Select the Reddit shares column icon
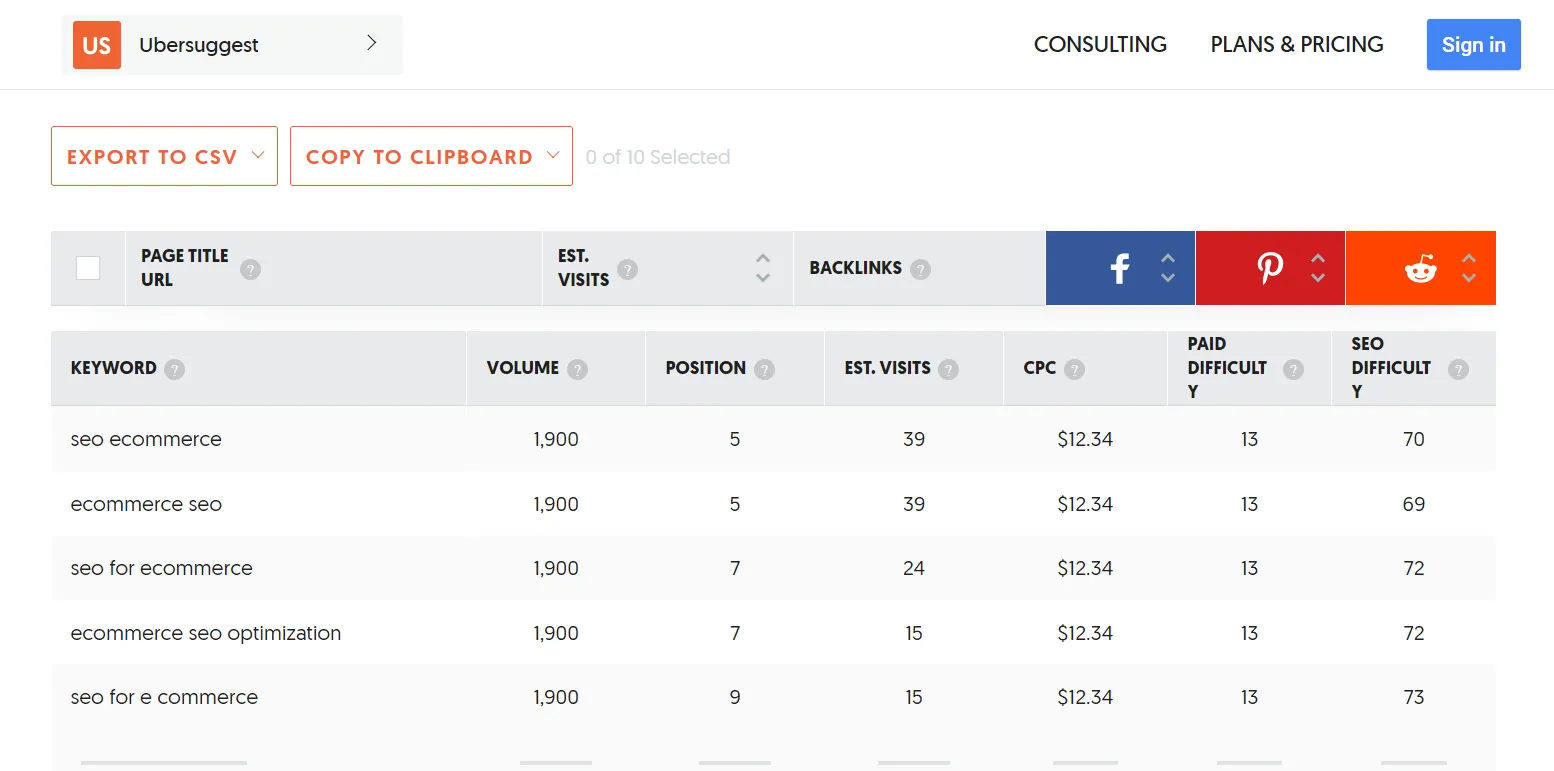 [x=1420, y=268]
